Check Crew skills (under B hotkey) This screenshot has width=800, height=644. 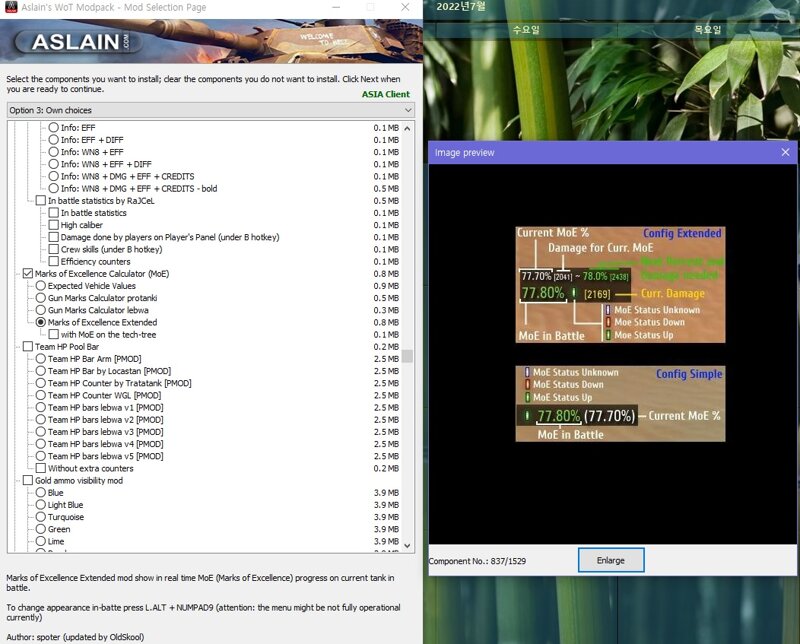tap(54, 250)
